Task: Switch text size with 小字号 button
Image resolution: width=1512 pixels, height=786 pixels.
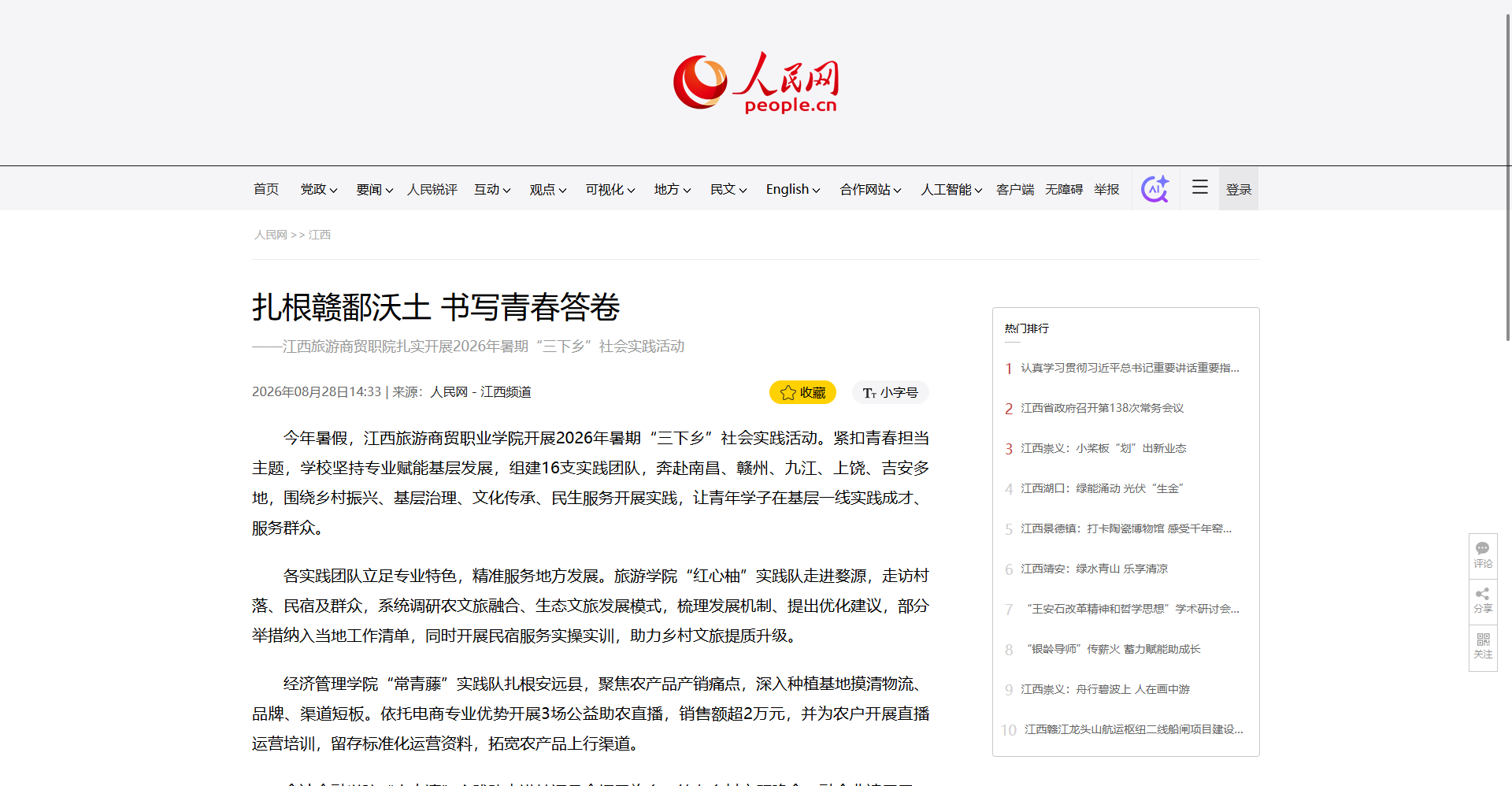Action: (891, 392)
